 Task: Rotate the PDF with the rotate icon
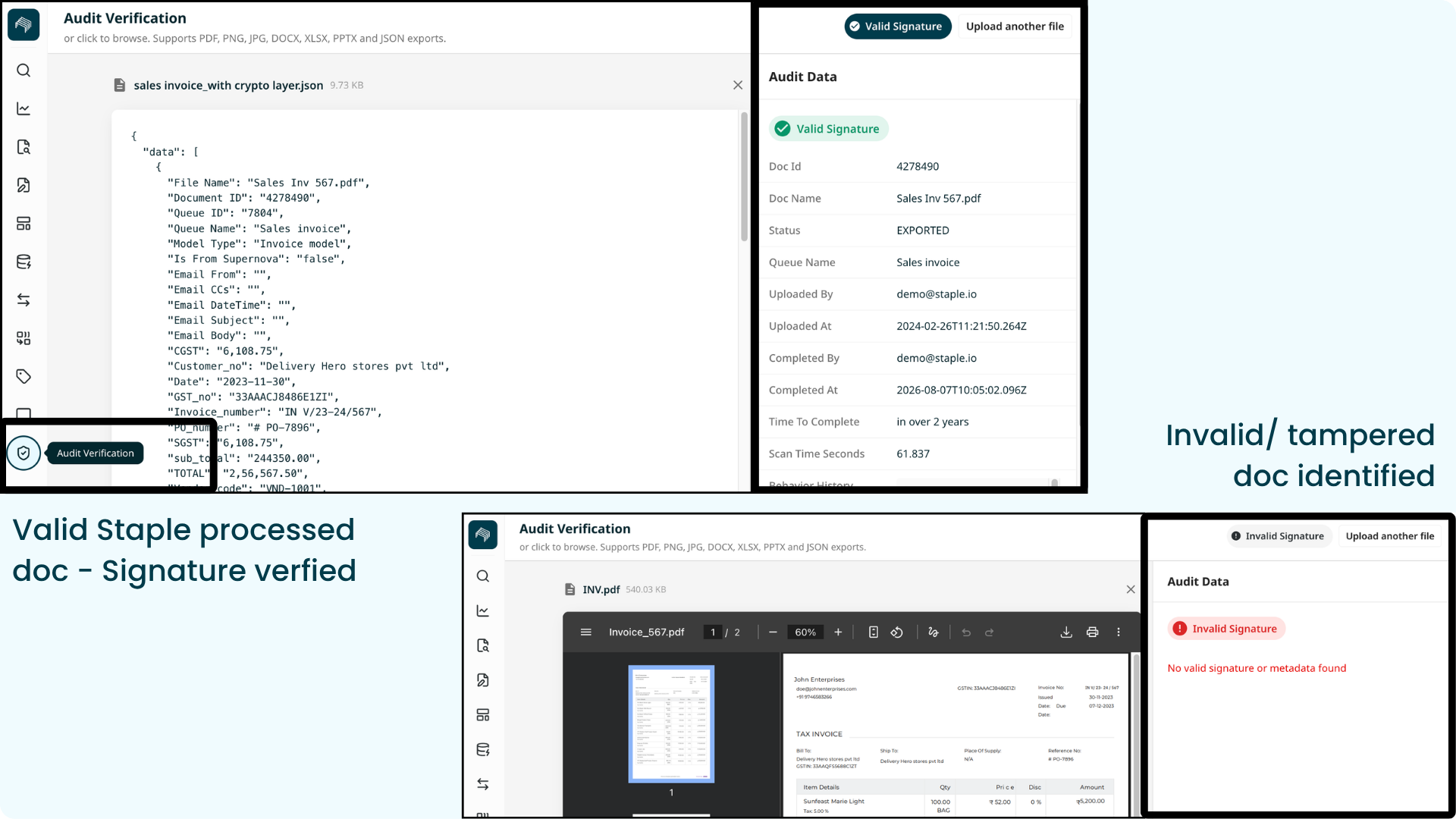(x=897, y=632)
